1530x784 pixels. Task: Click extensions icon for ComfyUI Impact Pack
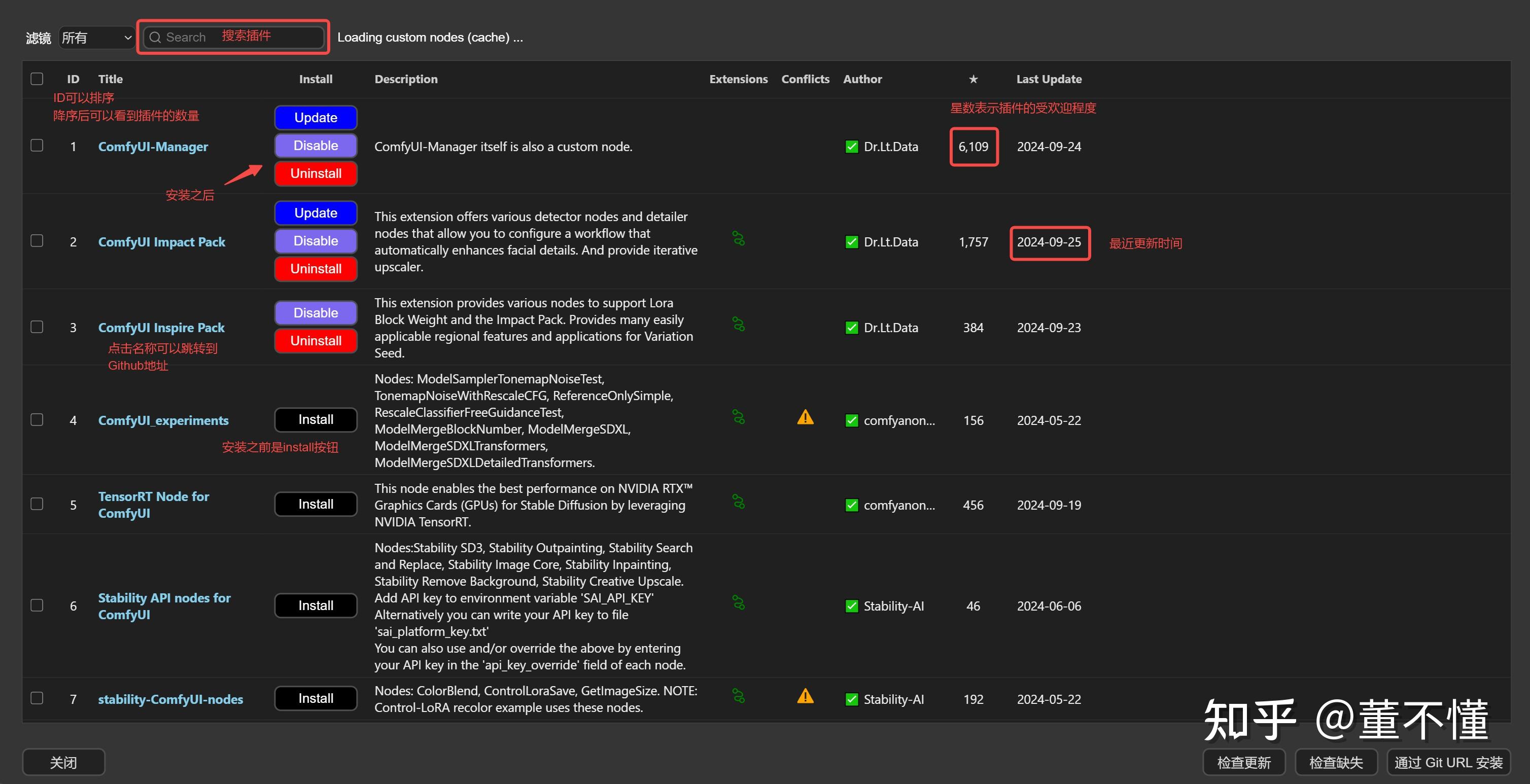pyautogui.click(x=738, y=239)
